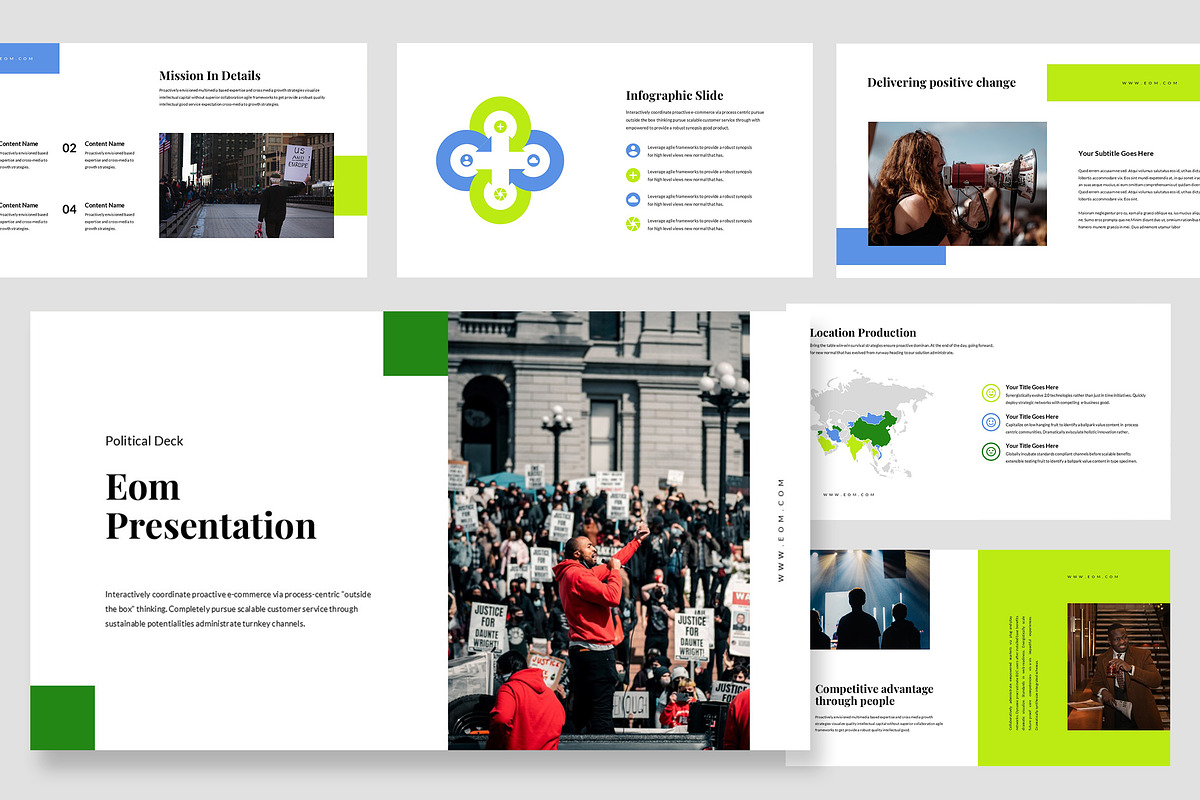The width and height of the screenshot is (1200, 800).
Task: Click 'Content Name' next to number 02
Action: (105, 144)
